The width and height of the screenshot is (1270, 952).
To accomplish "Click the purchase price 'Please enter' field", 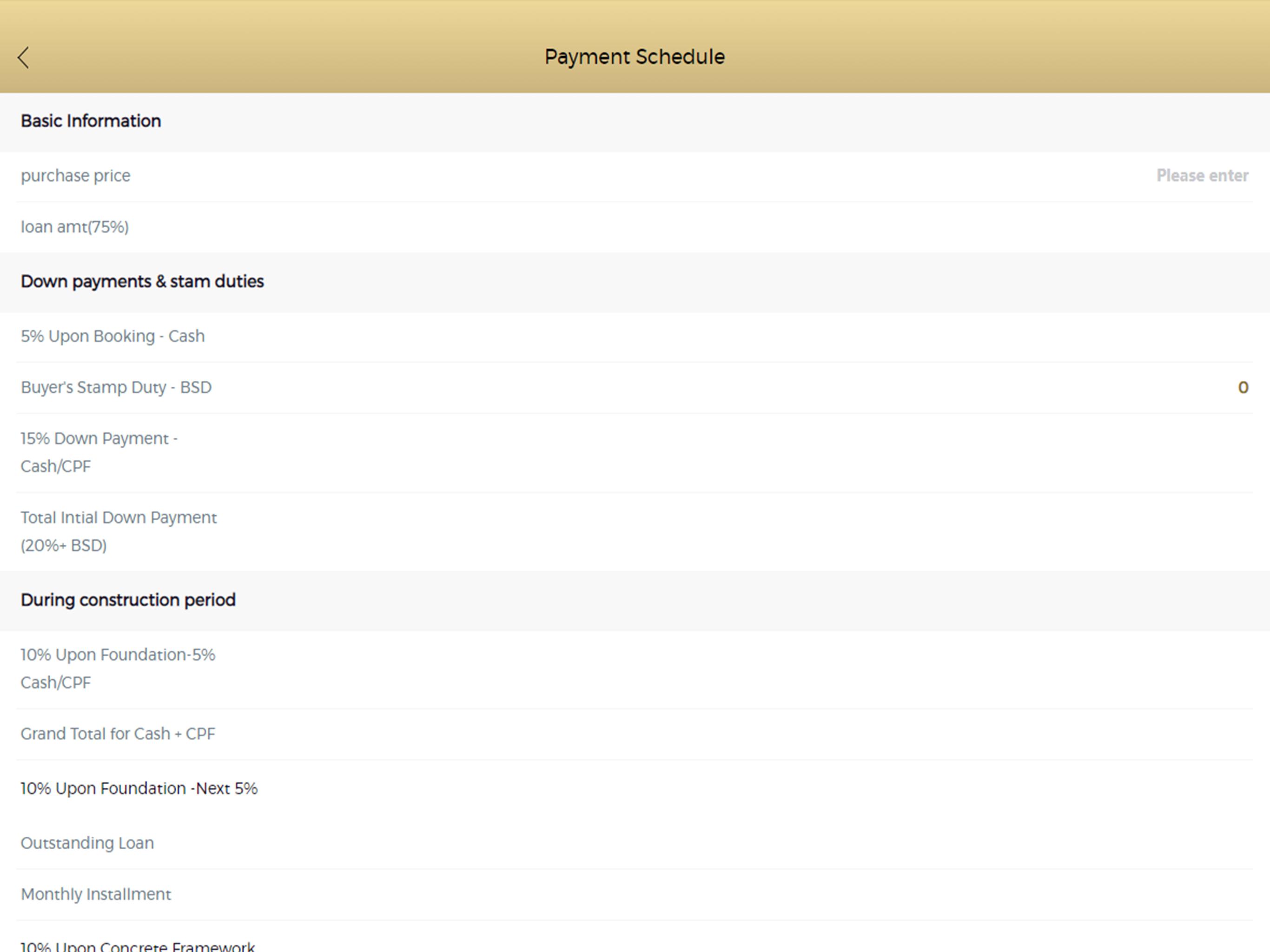I will (x=1202, y=176).
